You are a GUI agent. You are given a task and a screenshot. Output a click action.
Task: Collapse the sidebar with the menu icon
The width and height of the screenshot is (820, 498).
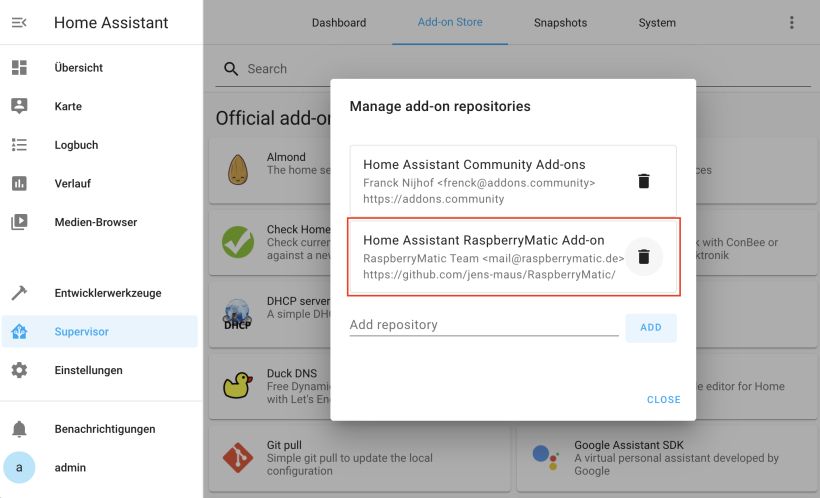(x=19, y=22)
